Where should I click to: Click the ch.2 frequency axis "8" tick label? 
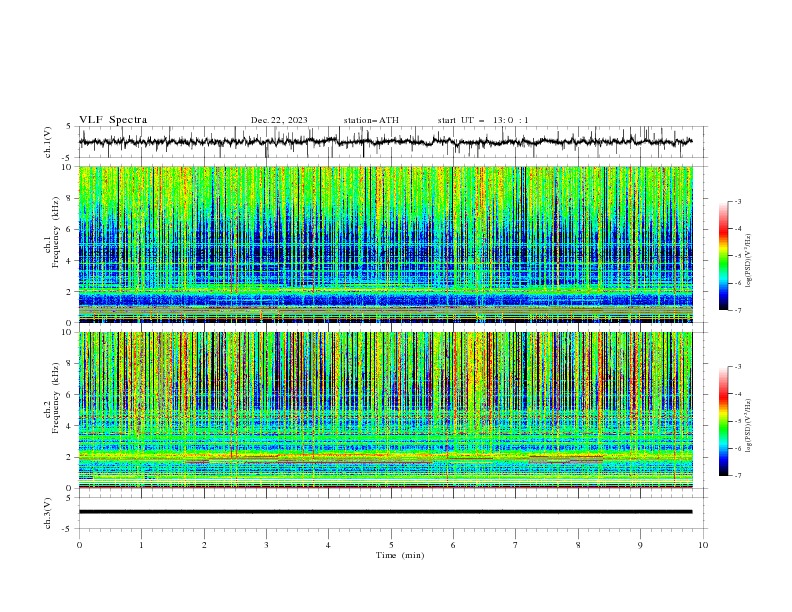coord(71,364)
